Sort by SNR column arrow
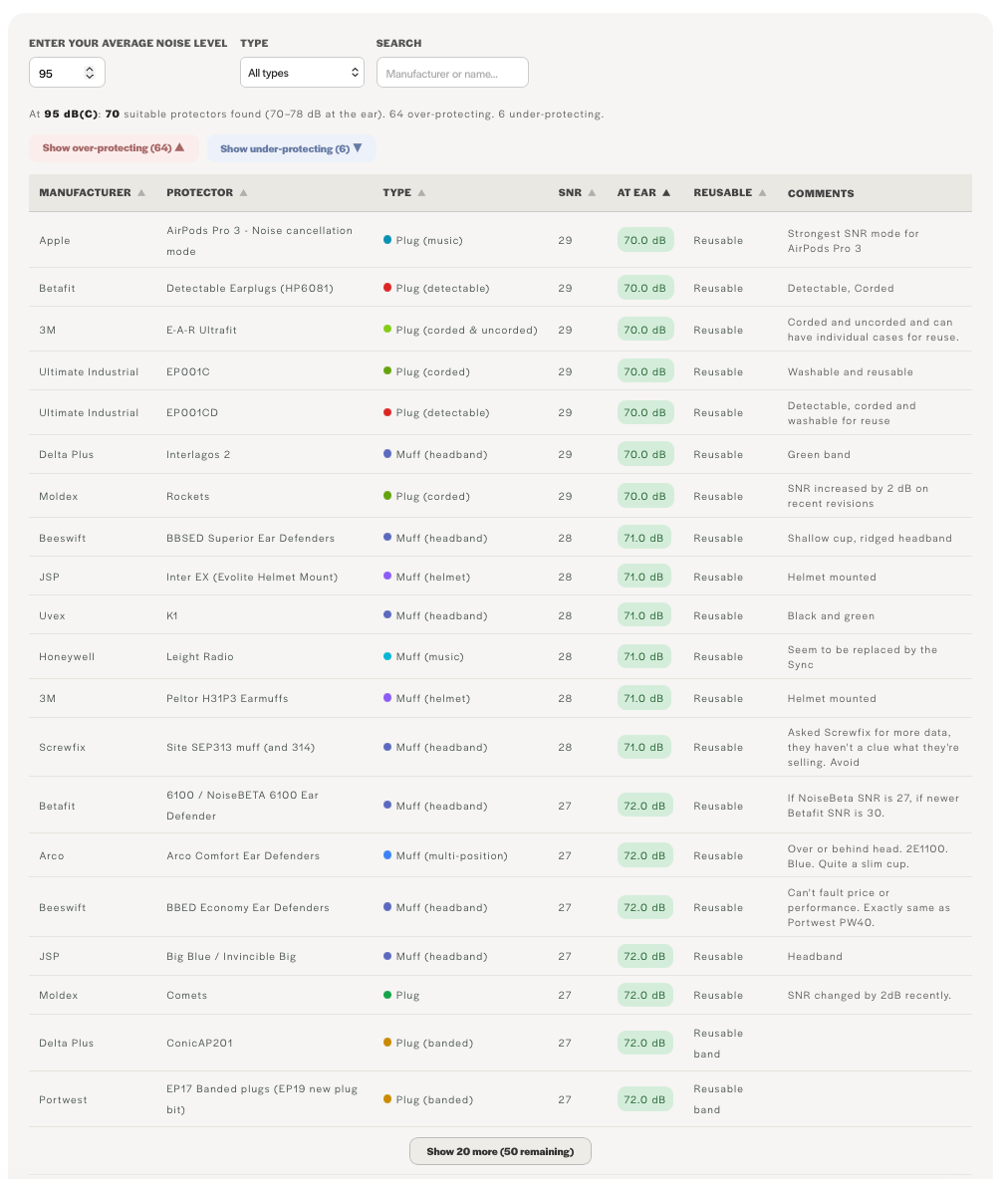The width and height of the screenshot is (1008, 1179). [592, 193]
